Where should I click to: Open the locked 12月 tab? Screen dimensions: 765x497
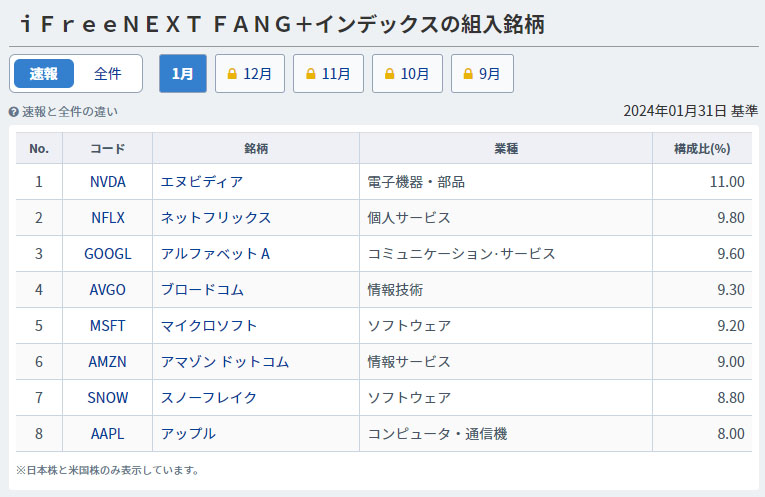[250, 74]
